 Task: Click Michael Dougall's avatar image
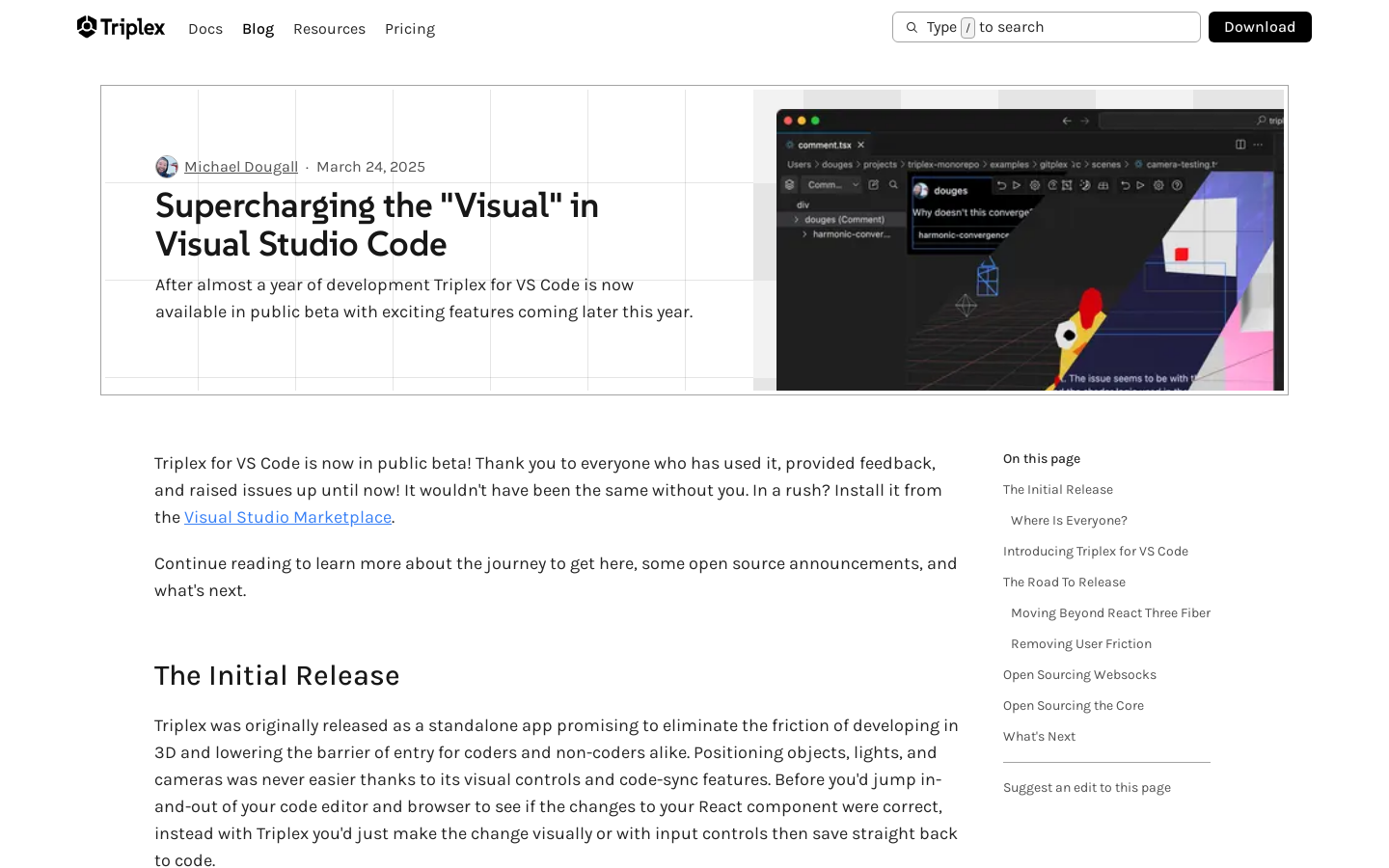pyautogui.click(x=167, y=167)
